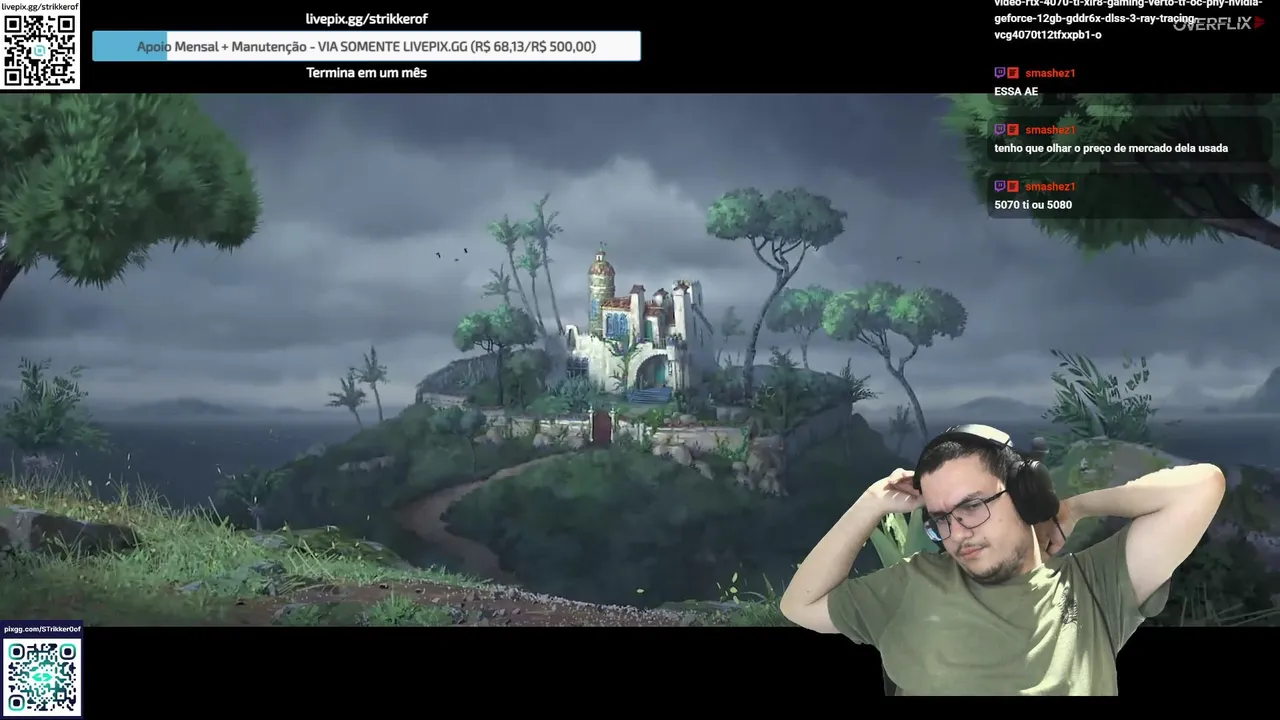Image resolution: width=1280 pixels, height=720 pixels.
Task: Click the streamer webcam overlay
Action: [1003, 560]
